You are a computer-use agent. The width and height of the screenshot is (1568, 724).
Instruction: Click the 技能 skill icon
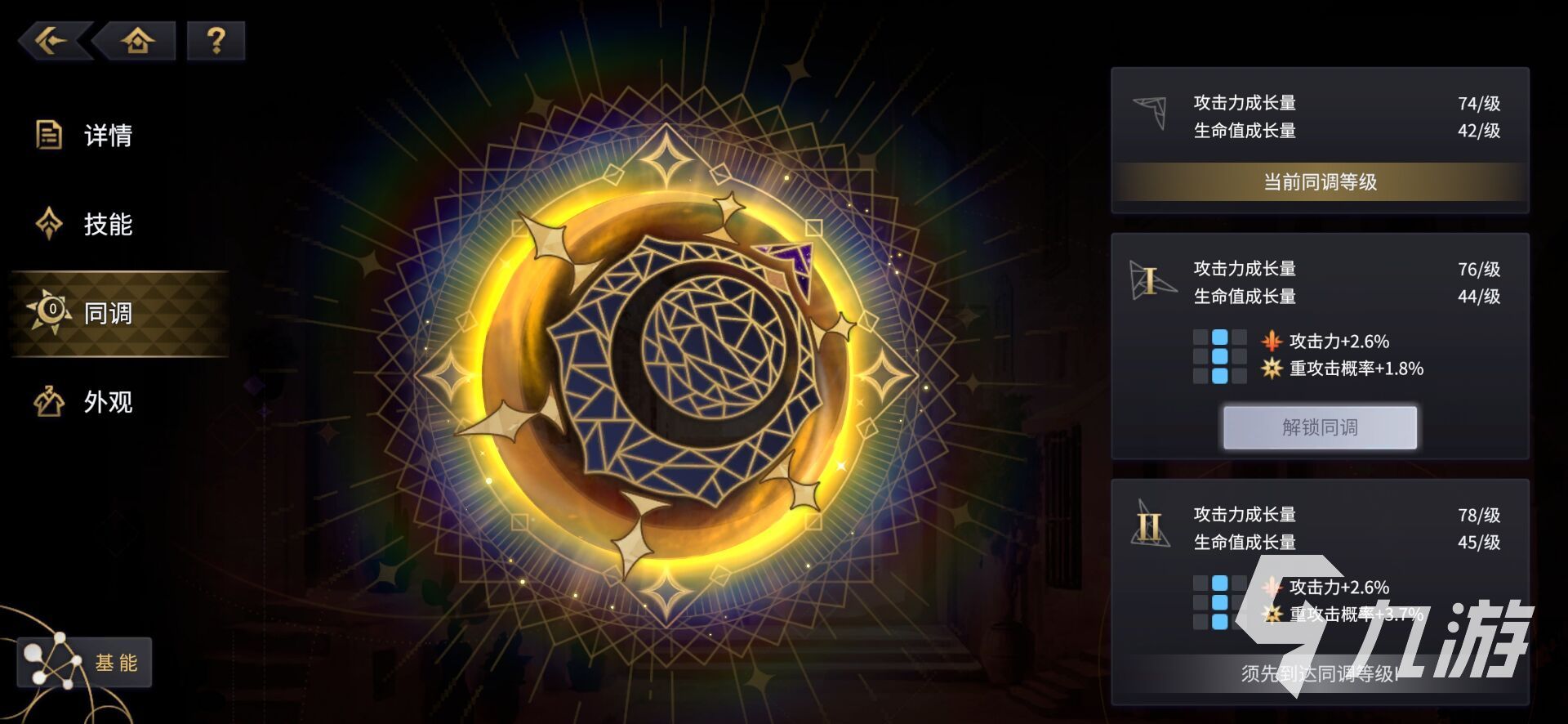49,223
